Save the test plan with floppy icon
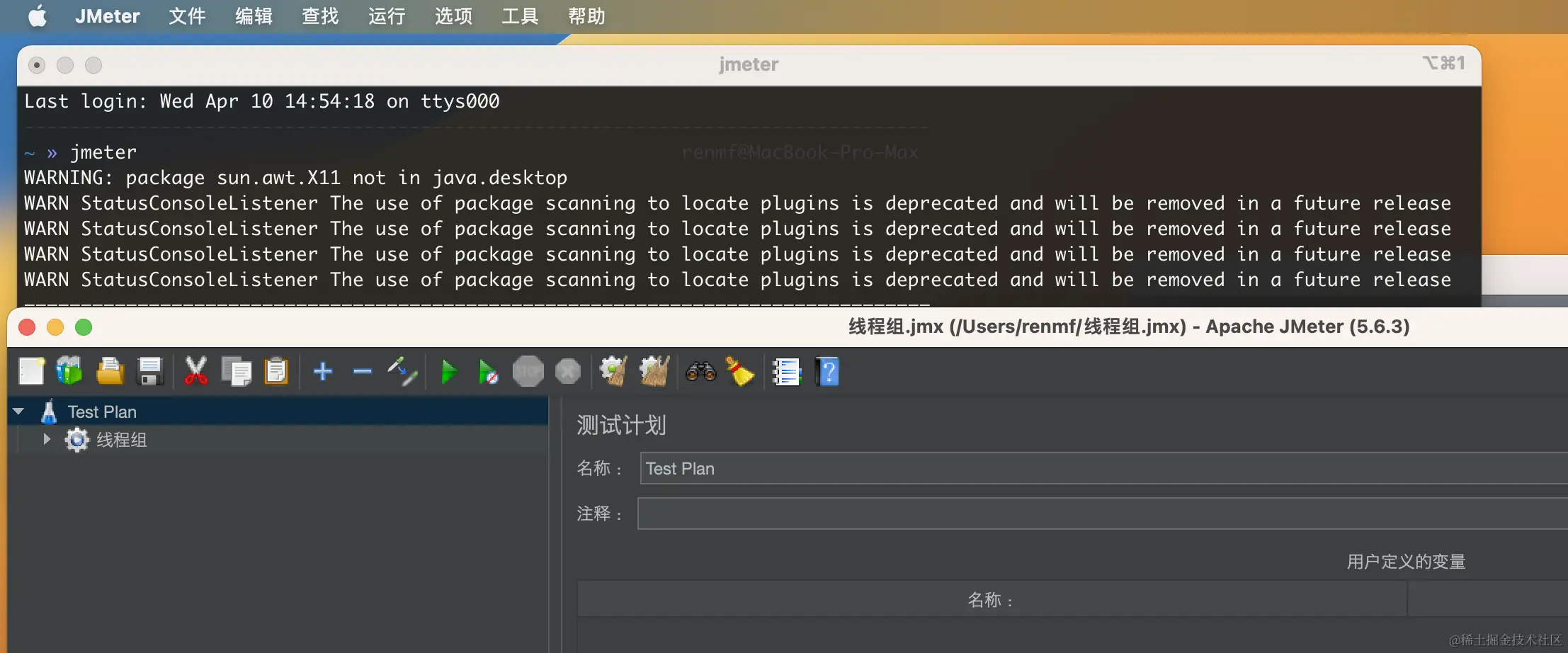Screen dimensions: 1568x653 tap(150, 371)
